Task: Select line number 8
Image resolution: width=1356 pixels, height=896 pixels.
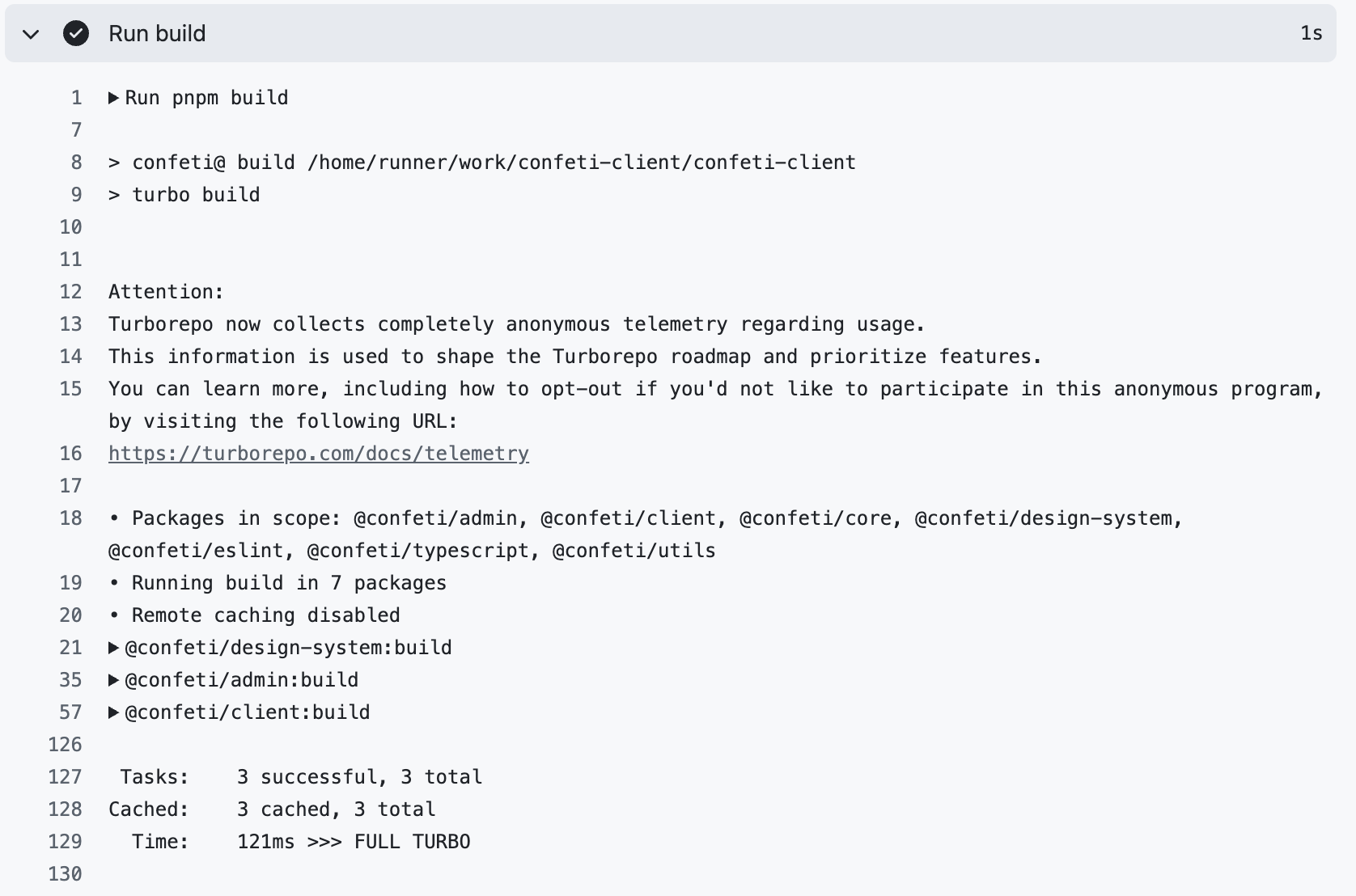Action: (x=77, y=163)
